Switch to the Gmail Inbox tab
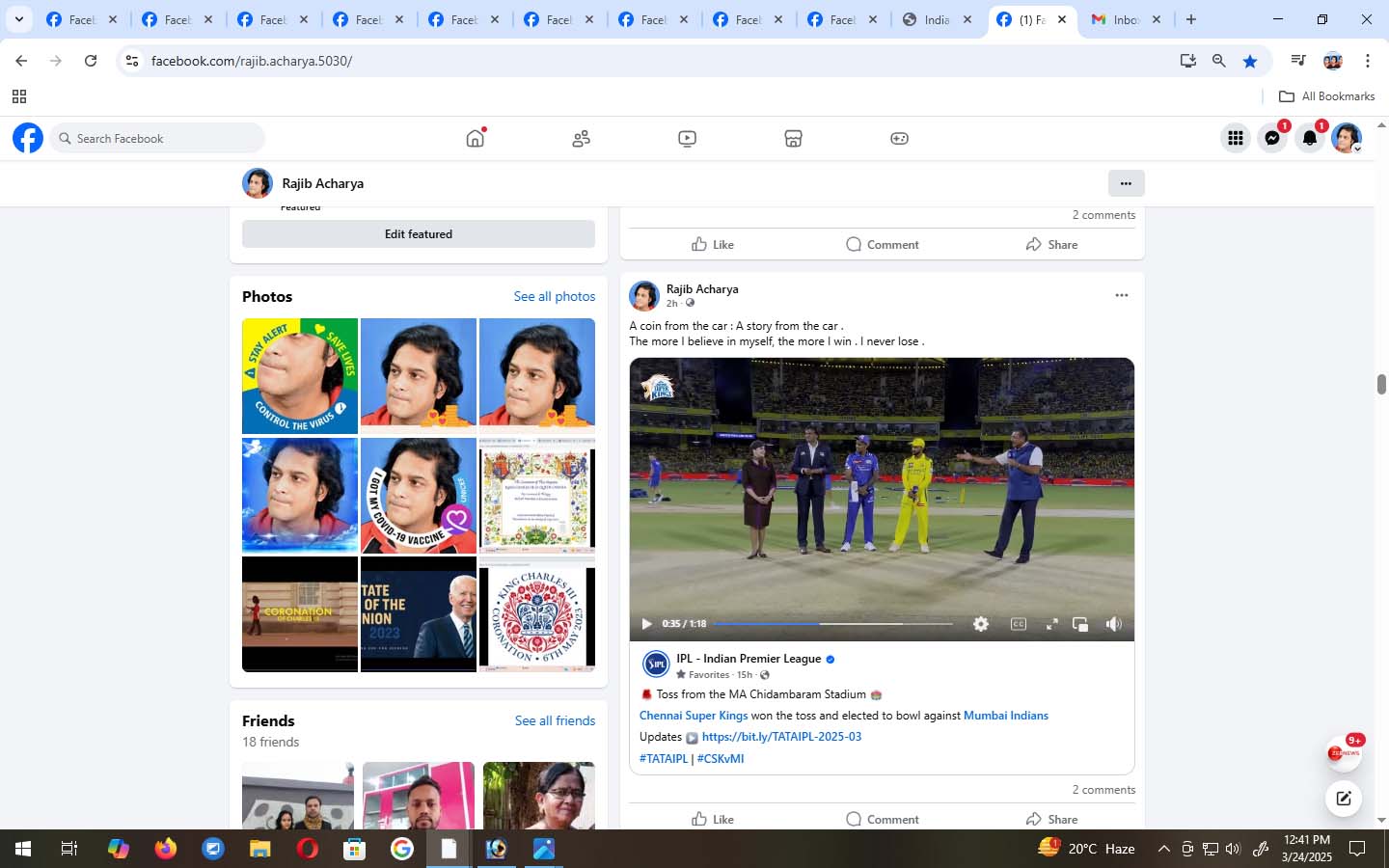 (x=1128, y=19)
